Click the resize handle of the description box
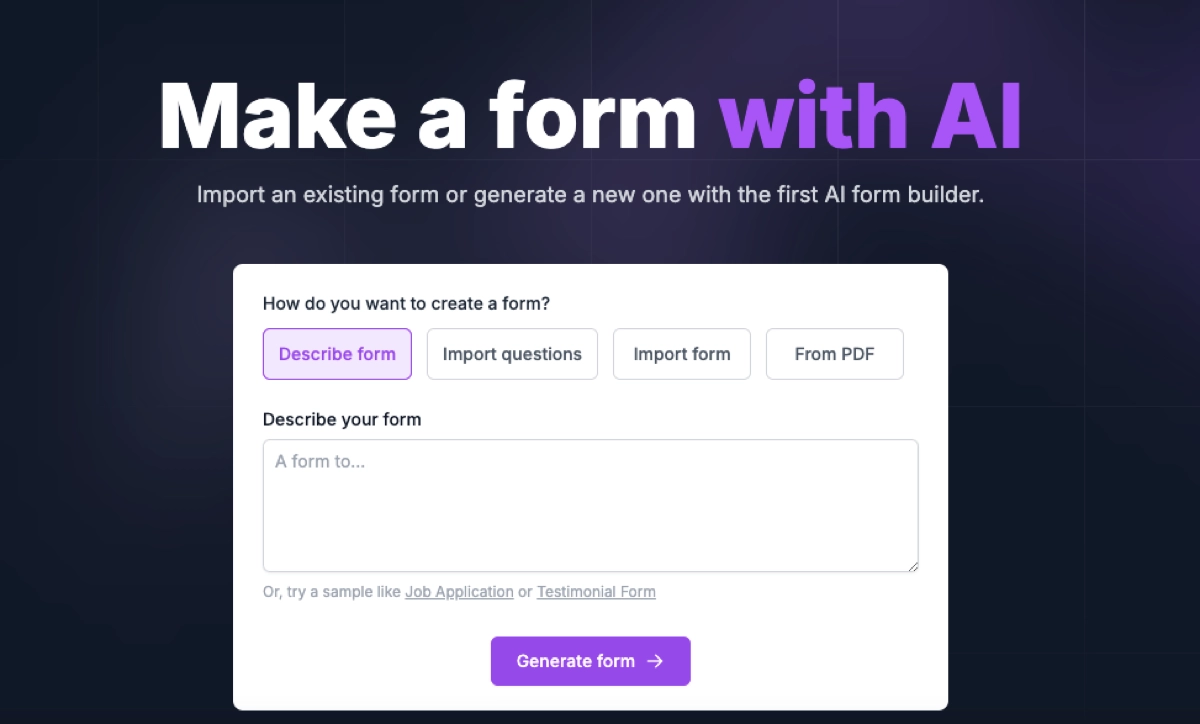The width and height of the screenshot is (1200, 724). coord(913,566)
